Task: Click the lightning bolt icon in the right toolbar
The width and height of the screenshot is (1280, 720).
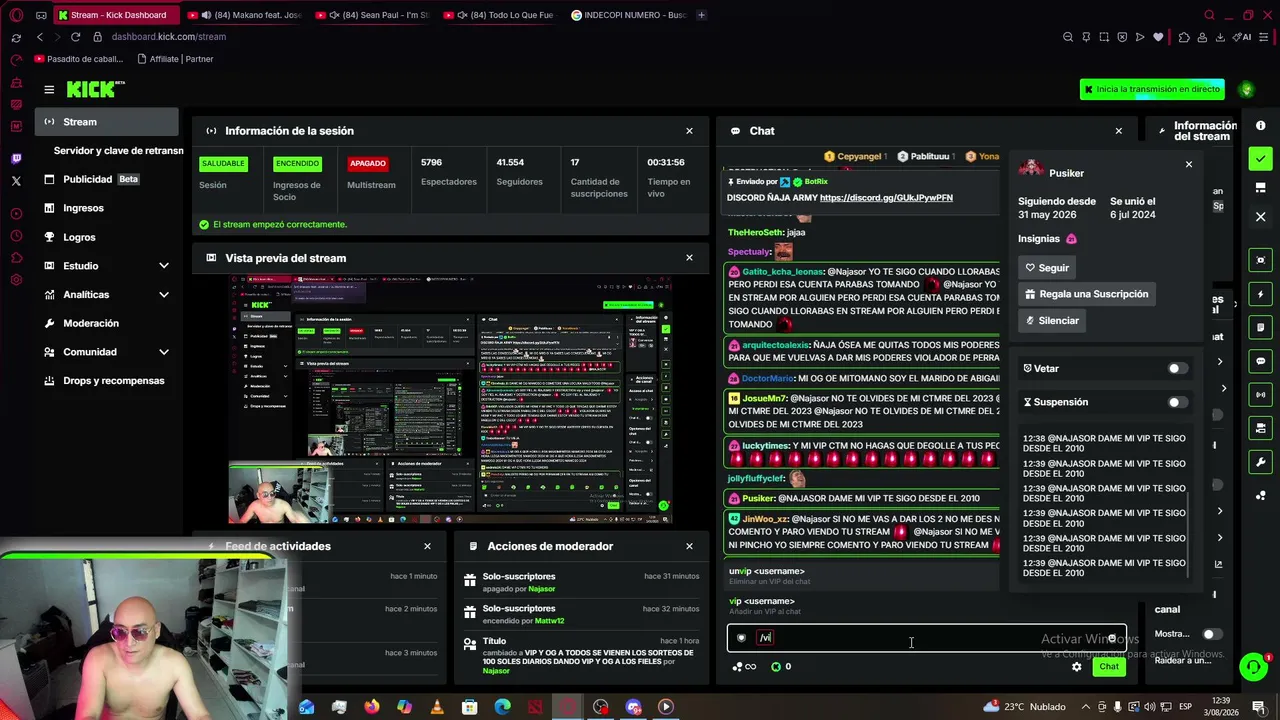Action: 1261,294
